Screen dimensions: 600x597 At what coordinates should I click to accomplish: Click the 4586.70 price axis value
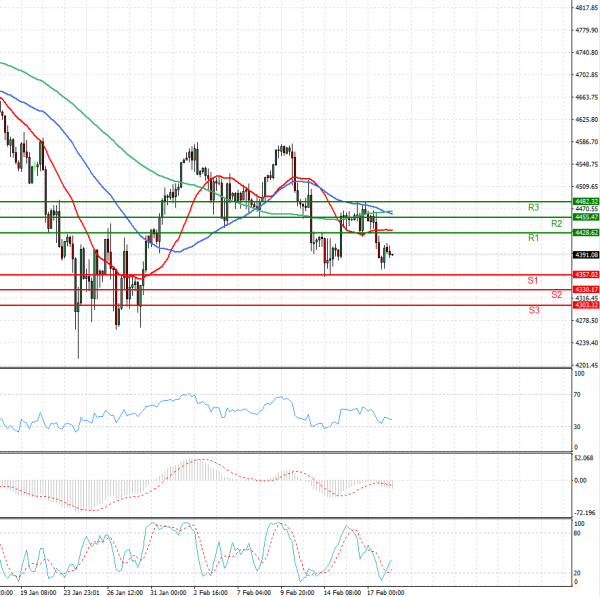(587, 142)
